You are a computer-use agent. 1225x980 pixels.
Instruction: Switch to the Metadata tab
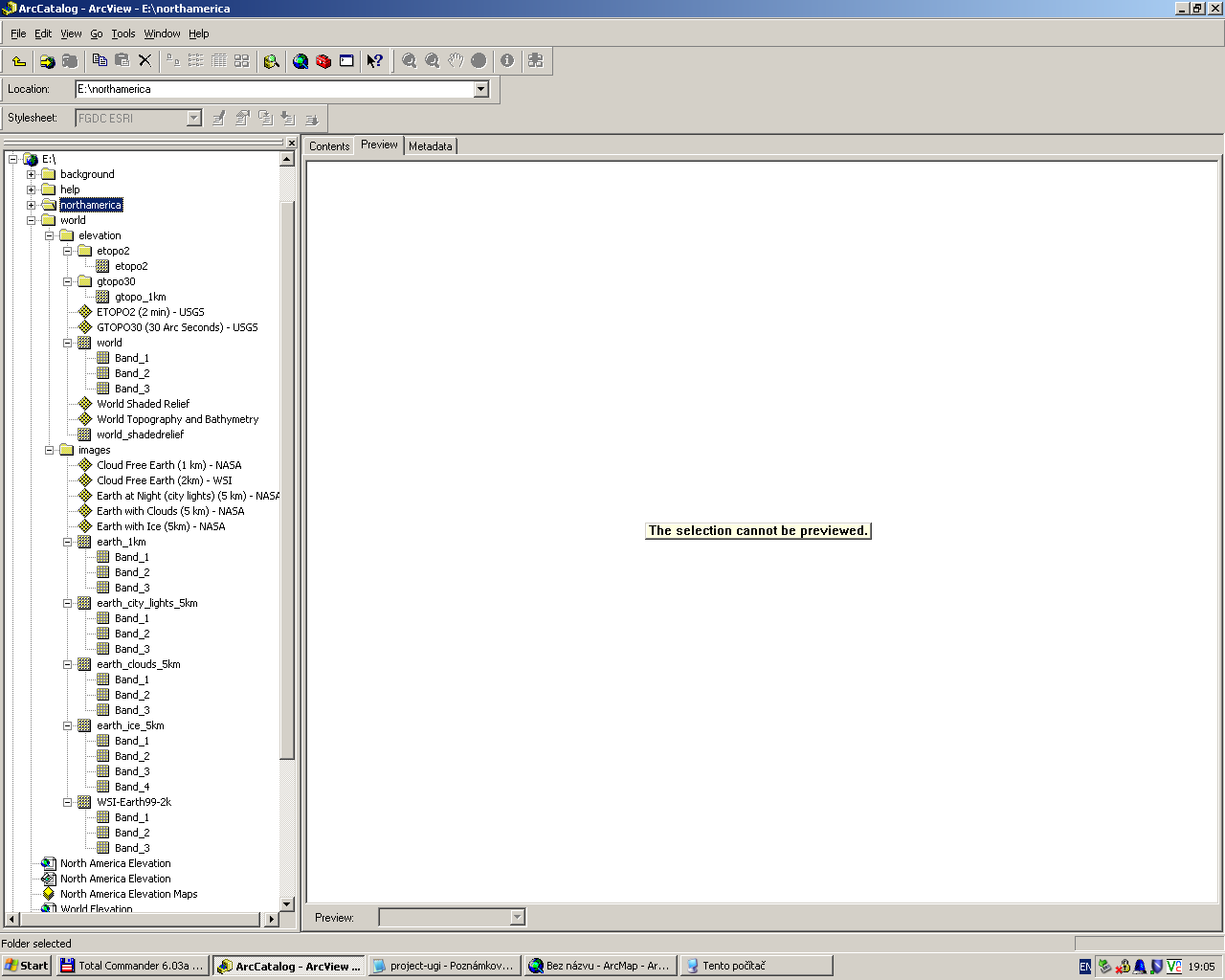[x=431, y=146]
